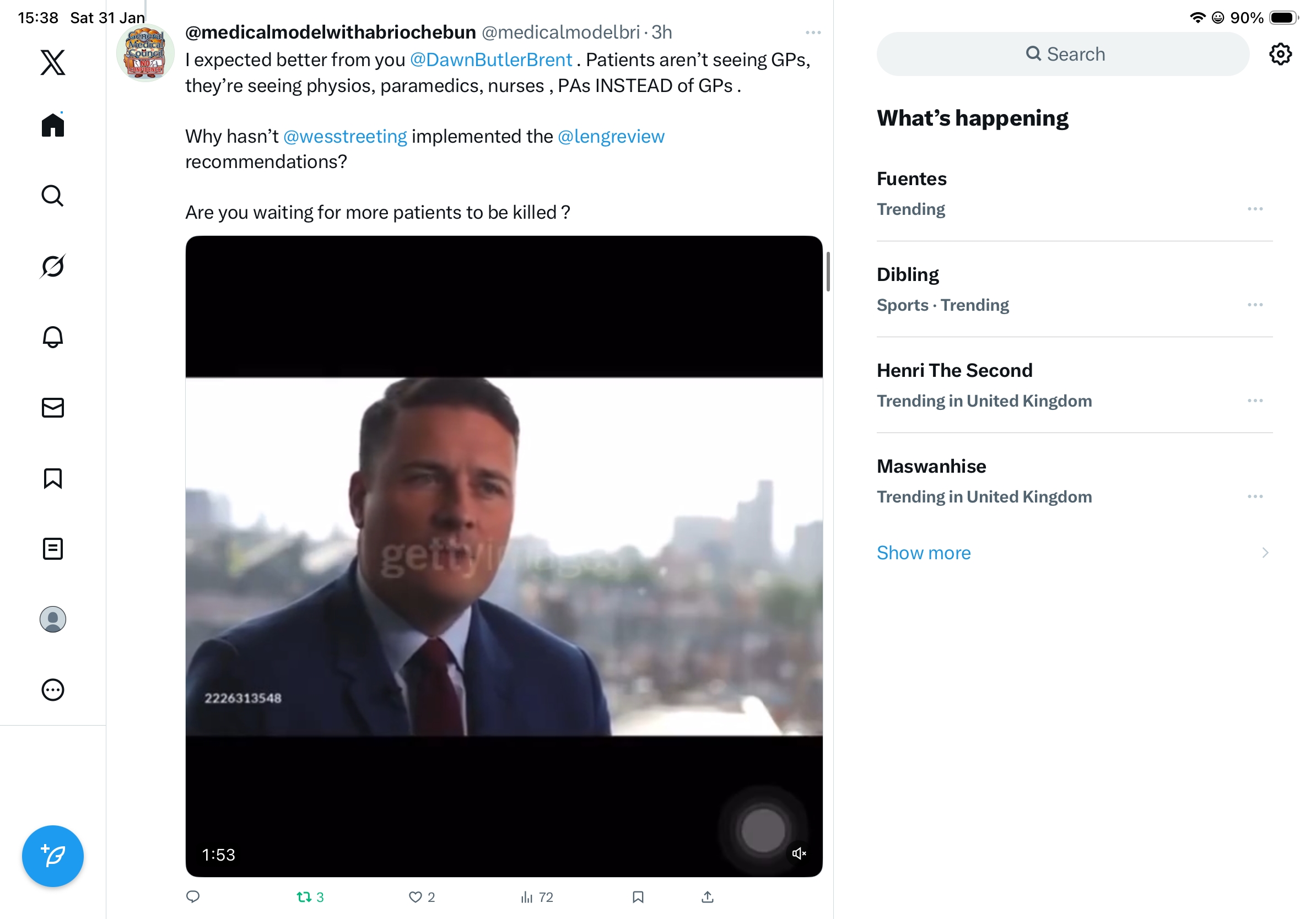Open Messages envelope in the sidebar
The height and width of the screenshot is (919, 1316).
coord(53,407)
